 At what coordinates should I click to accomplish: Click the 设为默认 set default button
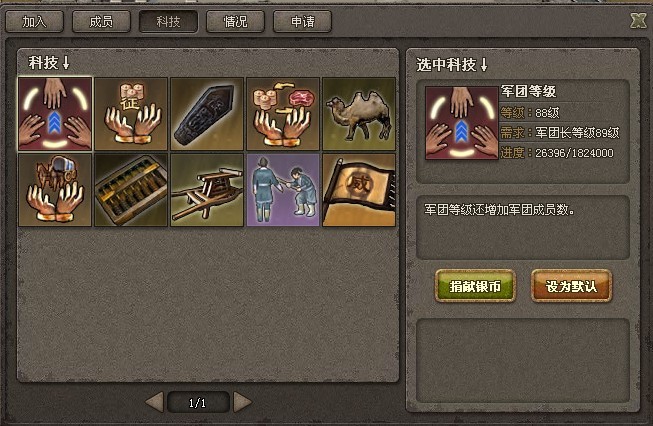pos(571,286)
